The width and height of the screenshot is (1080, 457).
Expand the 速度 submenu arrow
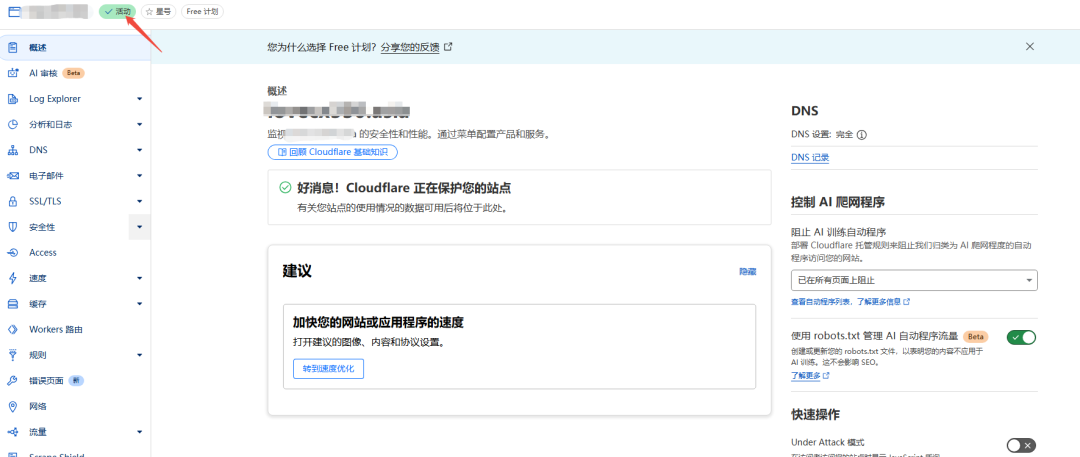(139, 278)
